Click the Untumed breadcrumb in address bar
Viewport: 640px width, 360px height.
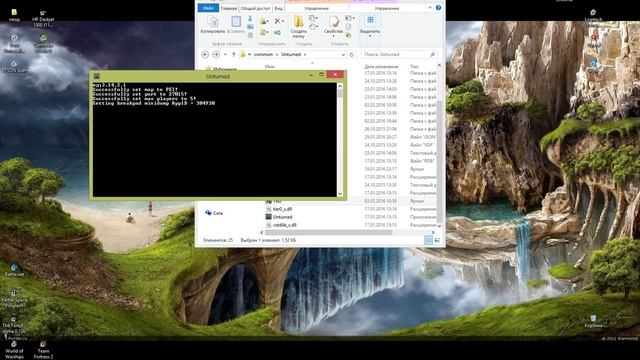click(x=291, y=54)
